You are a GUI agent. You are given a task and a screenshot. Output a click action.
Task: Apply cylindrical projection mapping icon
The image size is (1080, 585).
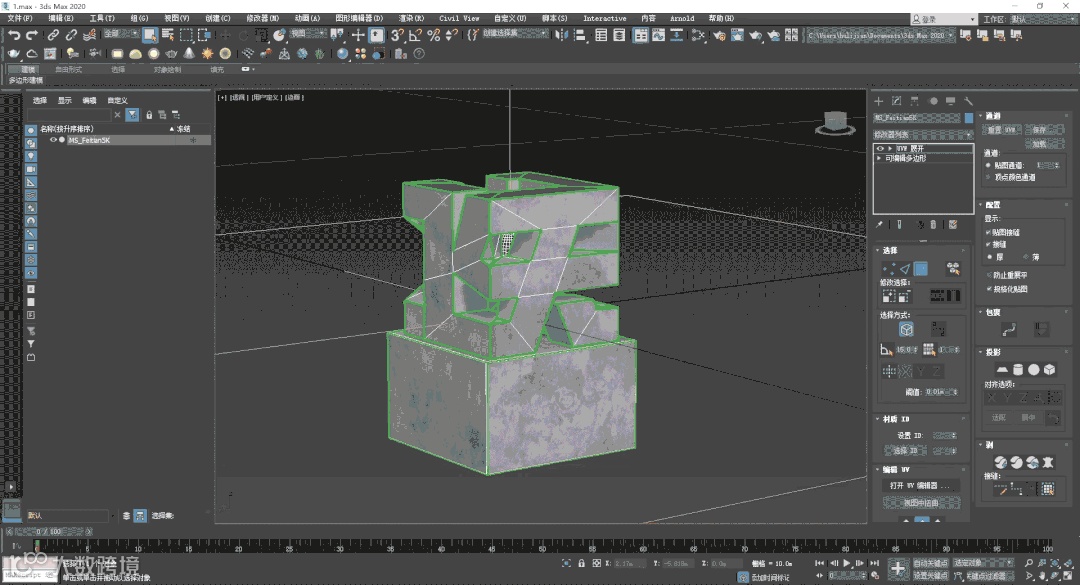(x=1017, y=370)
